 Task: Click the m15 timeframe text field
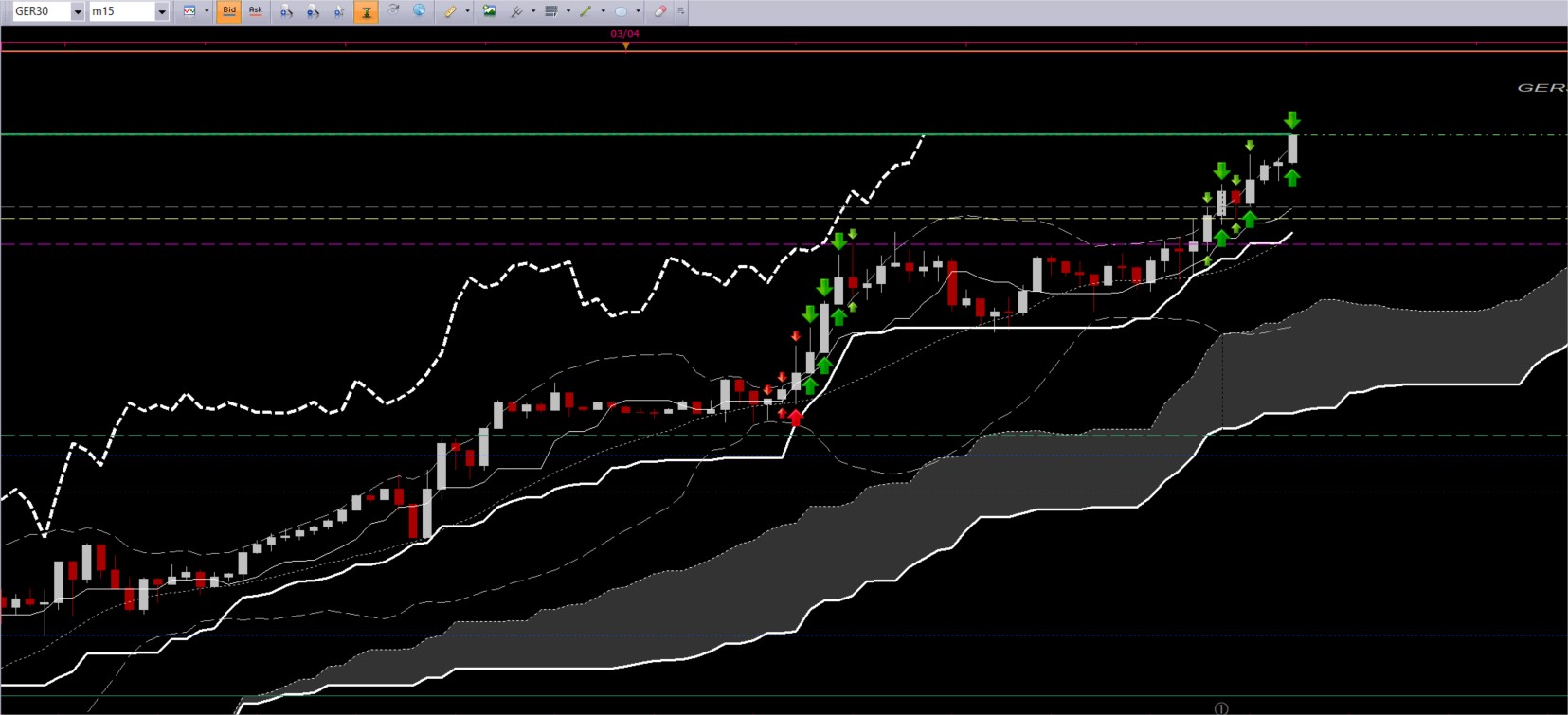pyautogui.click(x=122, y=11)
